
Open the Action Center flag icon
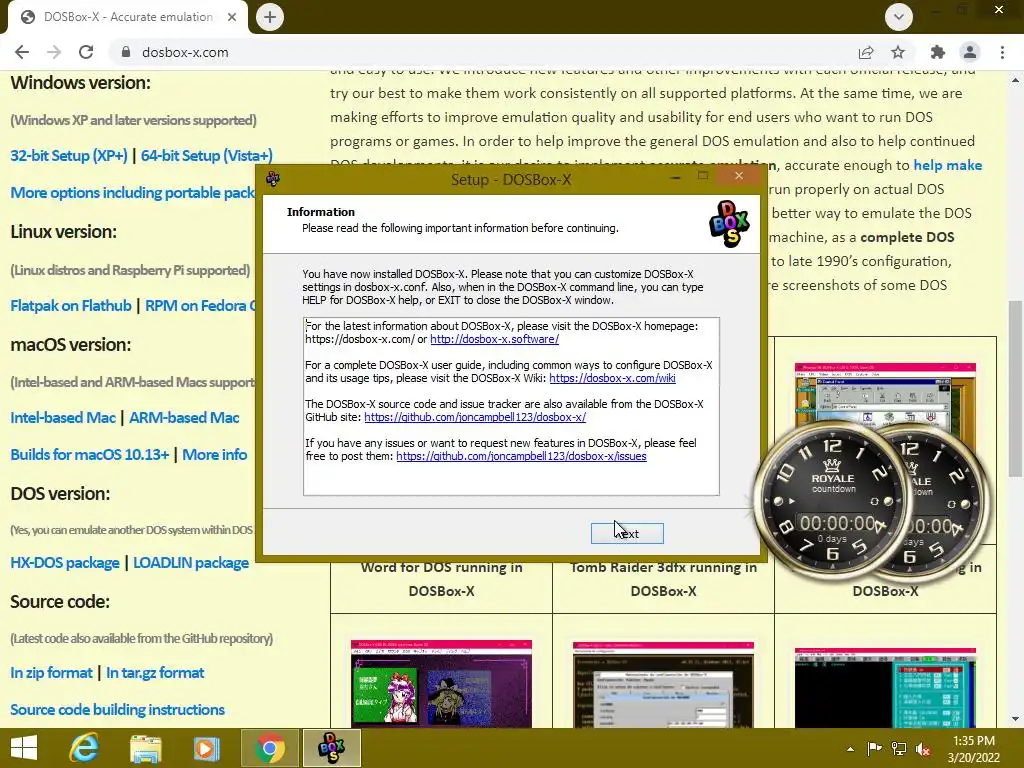pos(874,748)
